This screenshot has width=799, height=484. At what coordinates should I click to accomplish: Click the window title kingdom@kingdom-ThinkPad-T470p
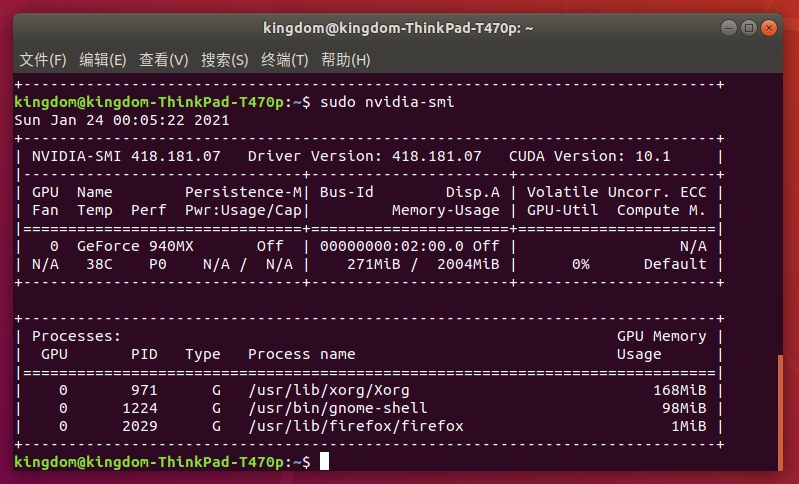tap(398, 28)
